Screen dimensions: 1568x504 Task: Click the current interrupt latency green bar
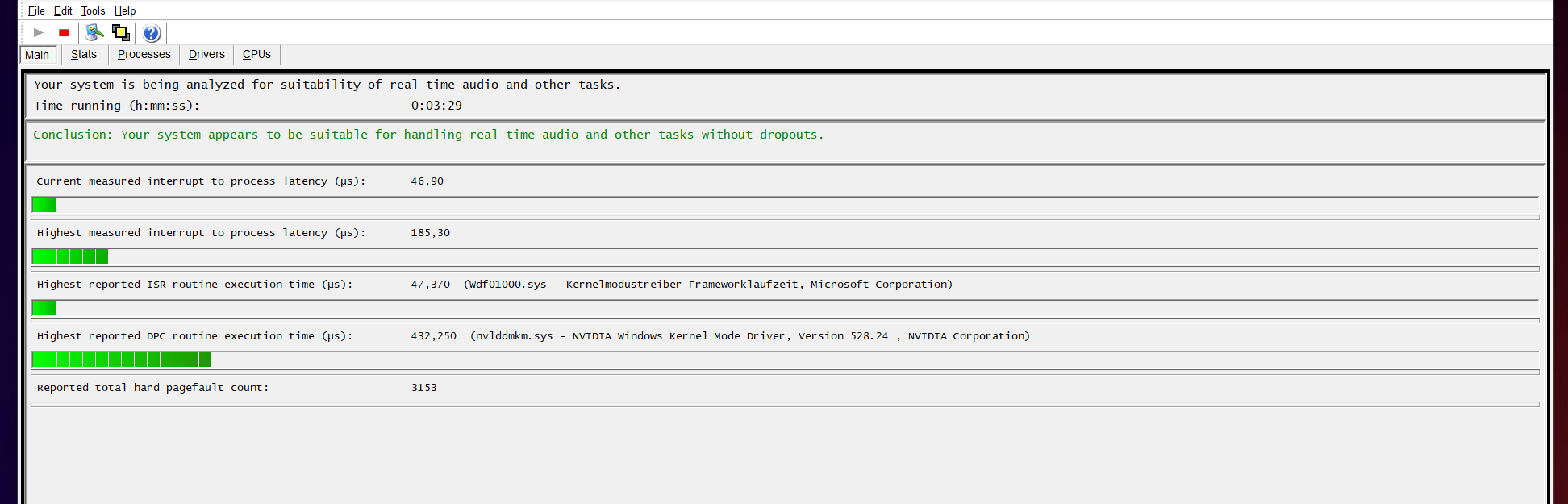44,205
